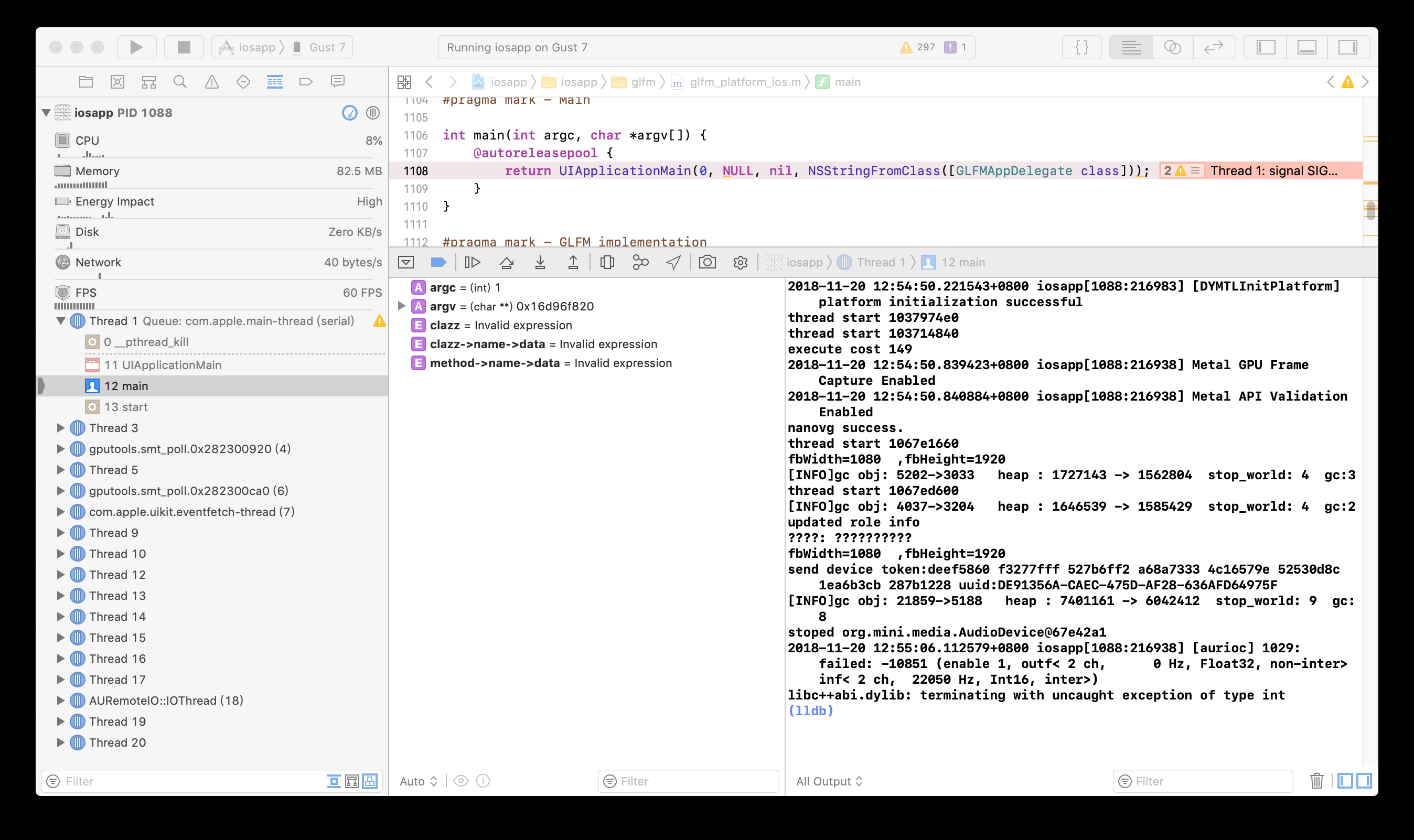
Task: Pause program execution with the debug toggle
Action: (473, 262)
